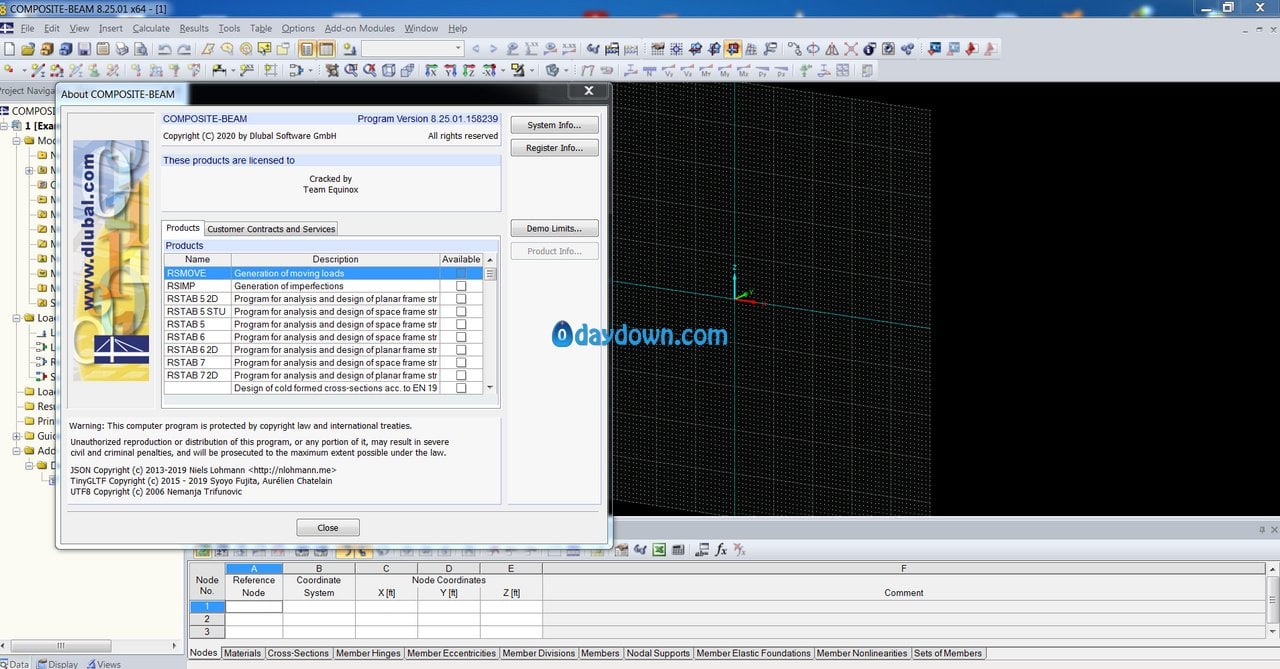The image size is (1280, 669).
Task: Click the Save file toolbar icon
Action: pos(84,49)
